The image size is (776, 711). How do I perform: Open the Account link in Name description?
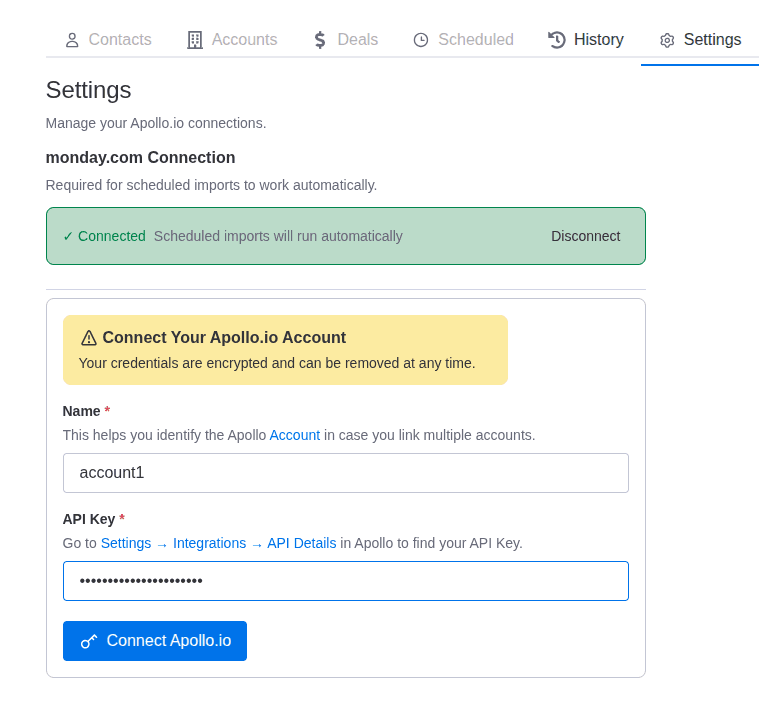294,435
